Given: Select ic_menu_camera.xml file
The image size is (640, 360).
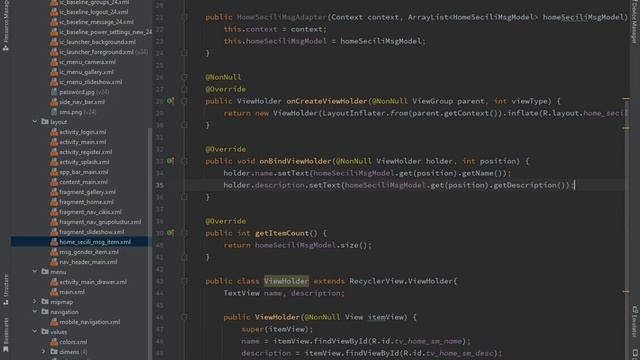Looking at the screenshot, I should [83, 62].
